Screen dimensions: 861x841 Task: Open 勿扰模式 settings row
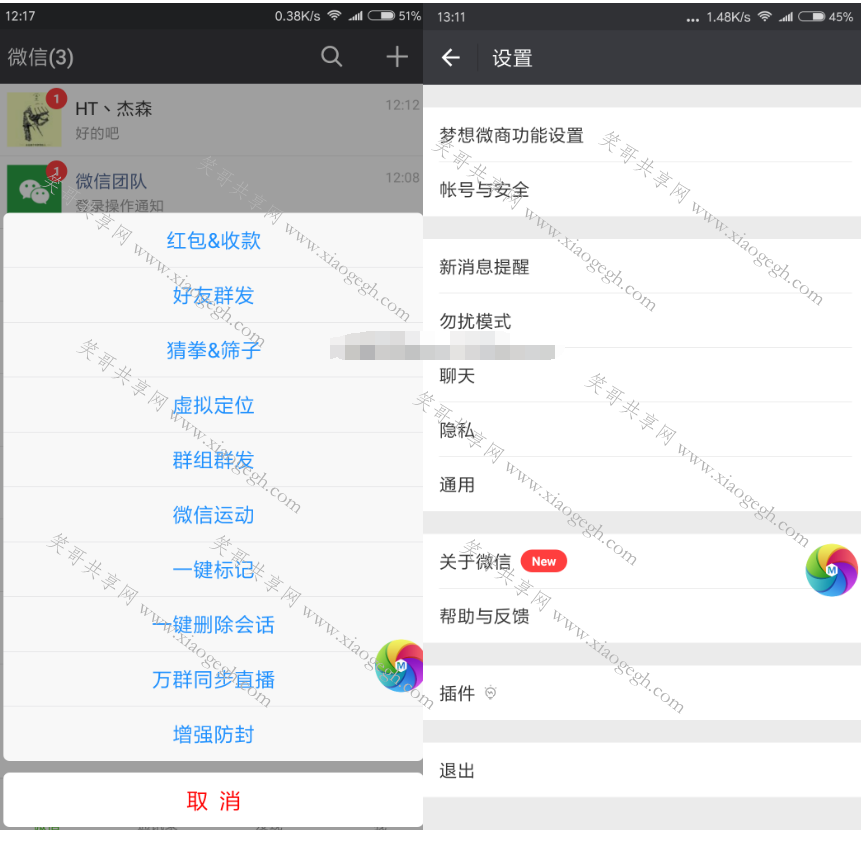tap(642, 321)
